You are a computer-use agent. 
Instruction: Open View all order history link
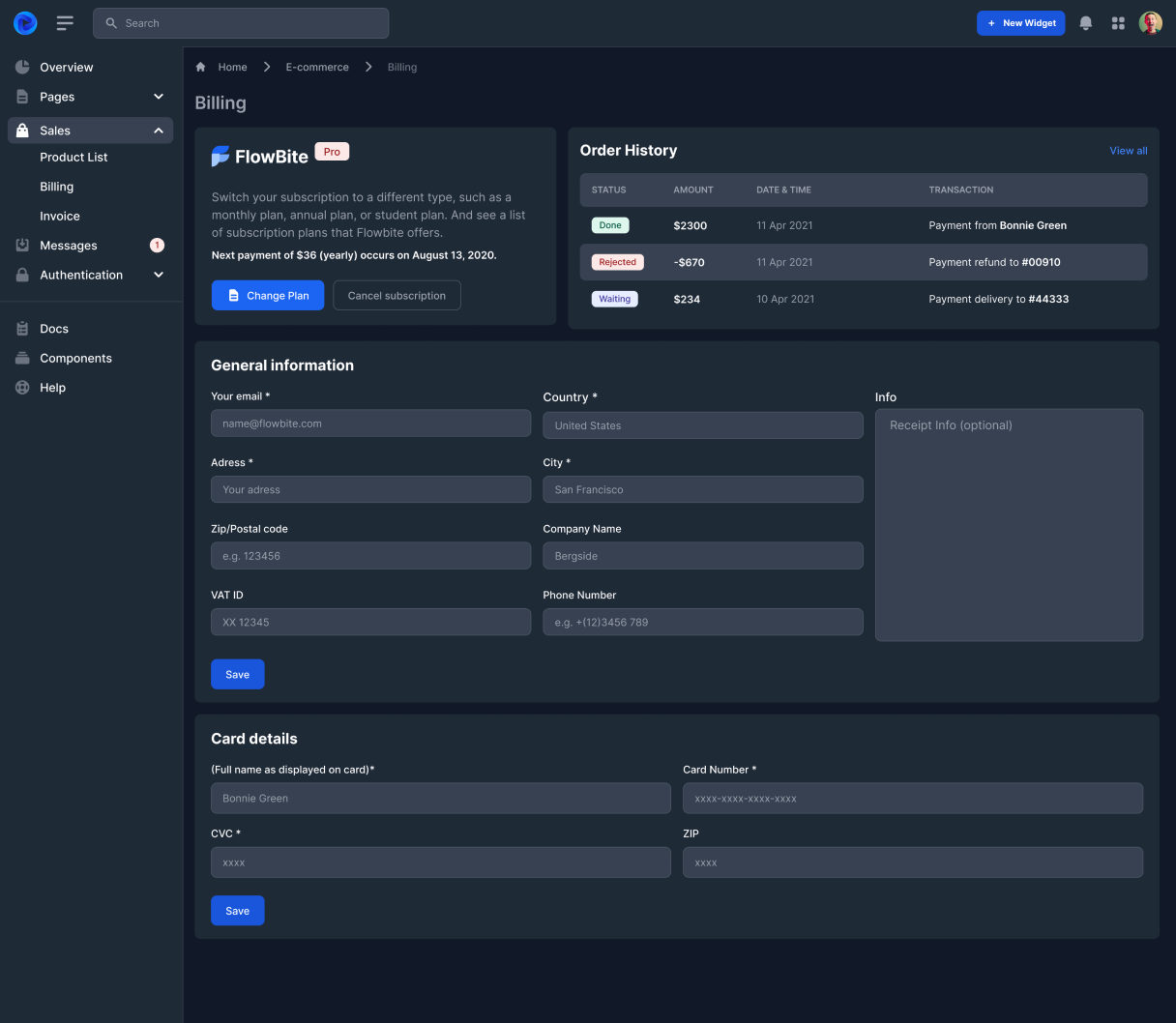1128,151
